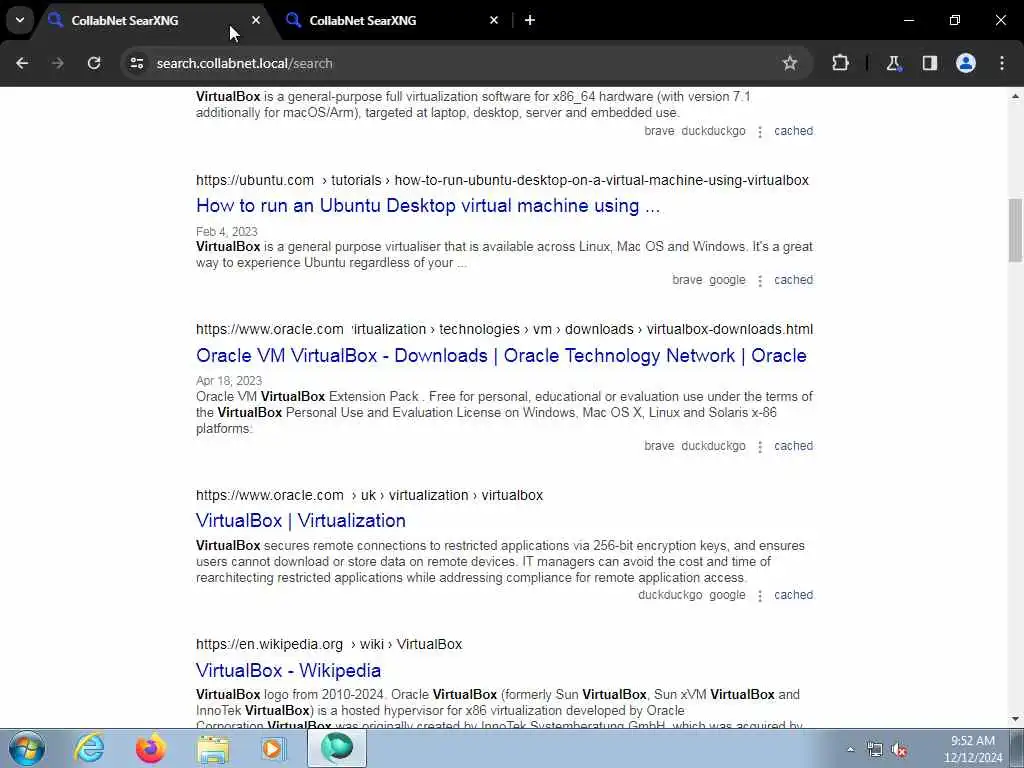Open the muted volume tray icon

tap(900, 750)
